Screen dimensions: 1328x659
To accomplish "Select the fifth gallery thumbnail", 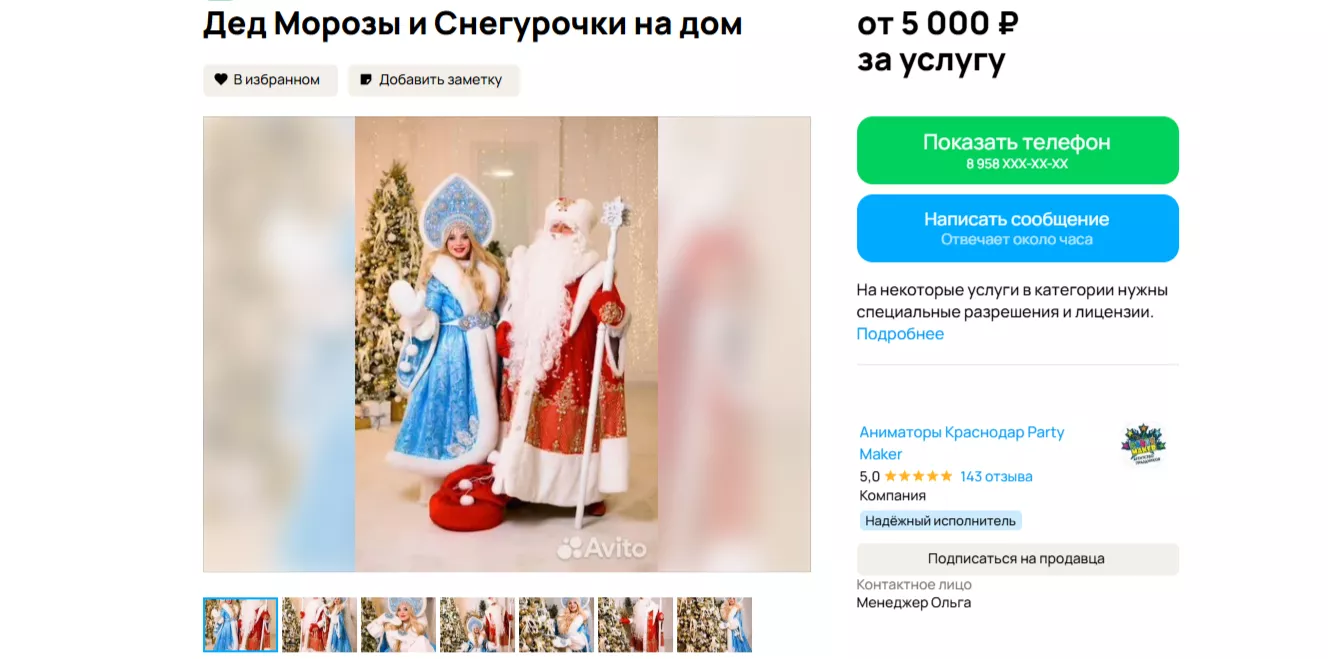I will (x=556, y=625).
